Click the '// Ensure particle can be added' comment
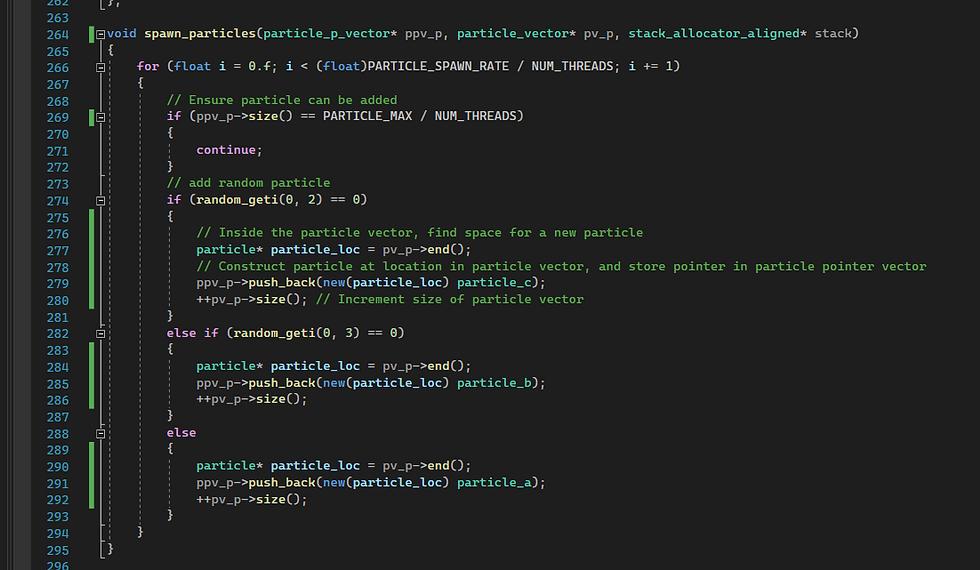The width and height of the screenshot is (980, 570). coord(282,100)
